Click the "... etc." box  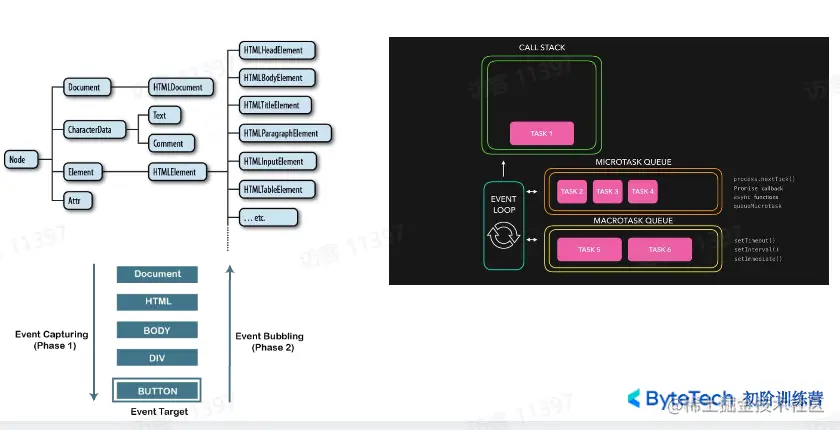268,218
